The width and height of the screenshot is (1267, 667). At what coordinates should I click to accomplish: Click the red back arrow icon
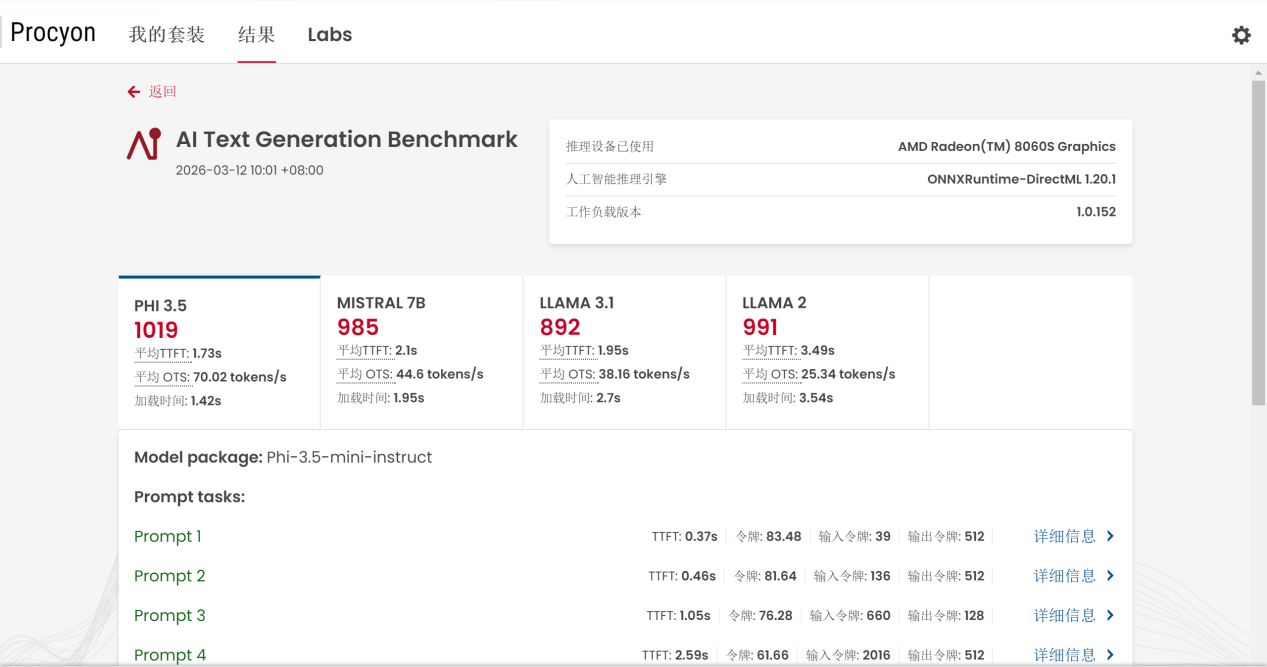[134, 92]
